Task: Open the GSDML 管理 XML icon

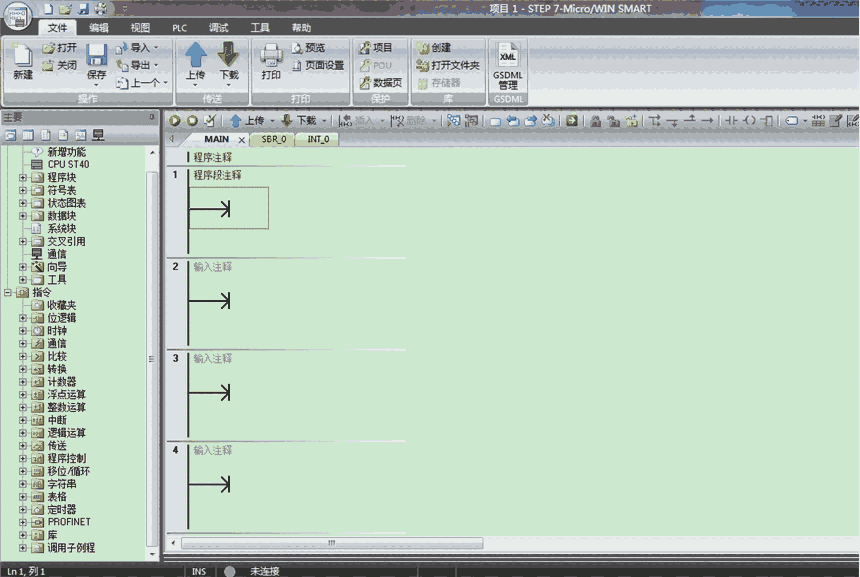Action: tap(508, 57)
